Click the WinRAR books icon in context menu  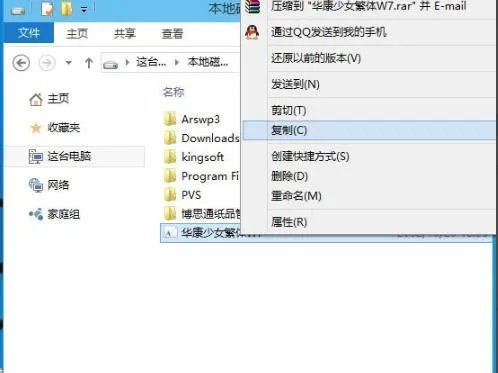point(252,7)
